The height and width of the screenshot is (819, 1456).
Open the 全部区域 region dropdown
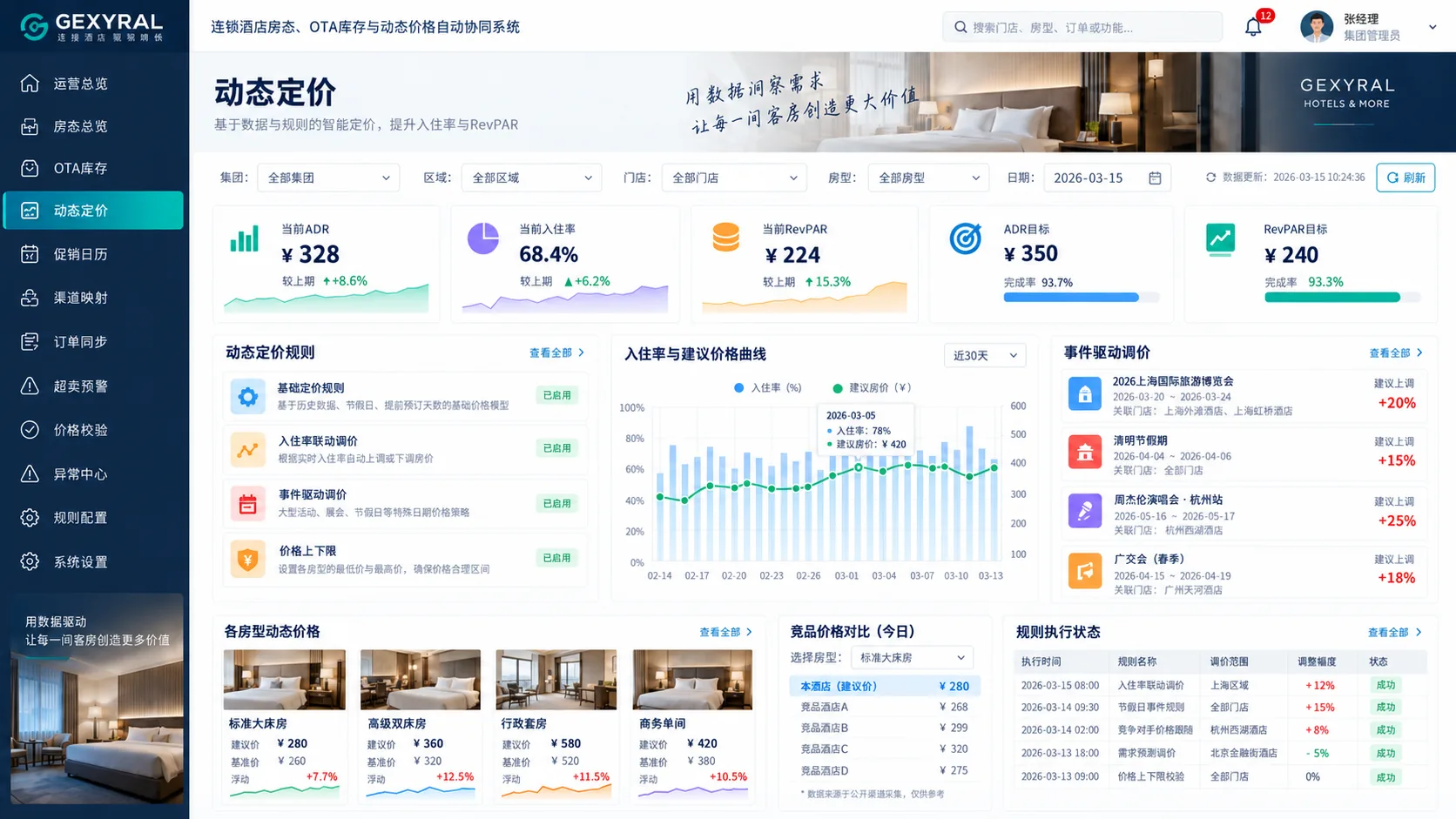pos(531,178)
